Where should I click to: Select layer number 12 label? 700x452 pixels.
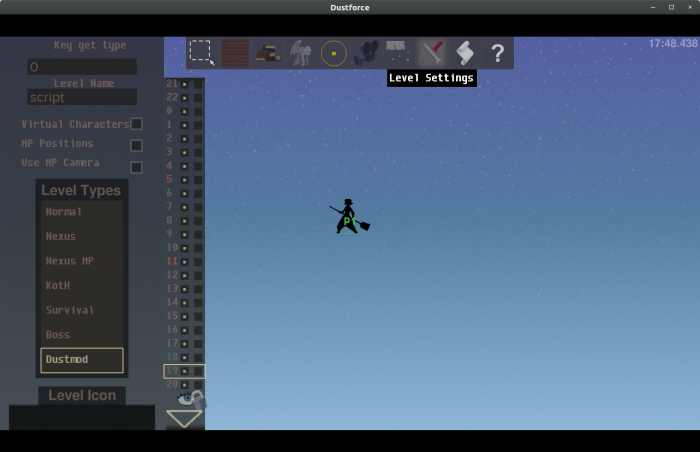(172, 275)
